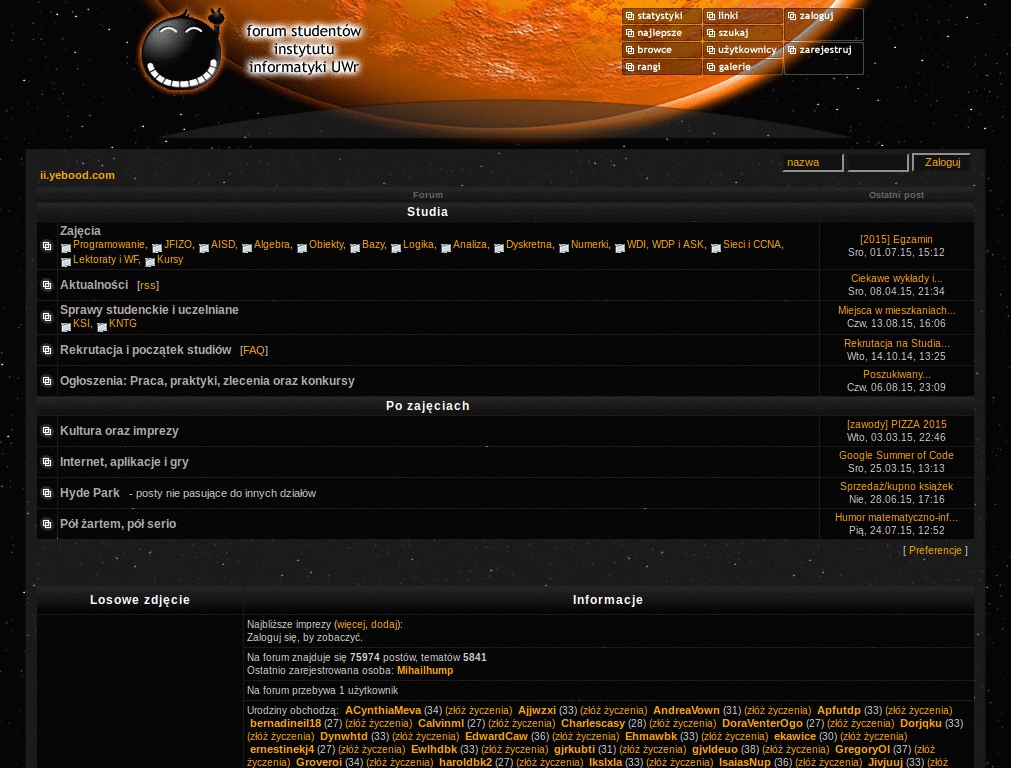
Task: Click the icon beside Rekrutacja i początek studiów
Action: pyautogui.click(x=47, y=350)
